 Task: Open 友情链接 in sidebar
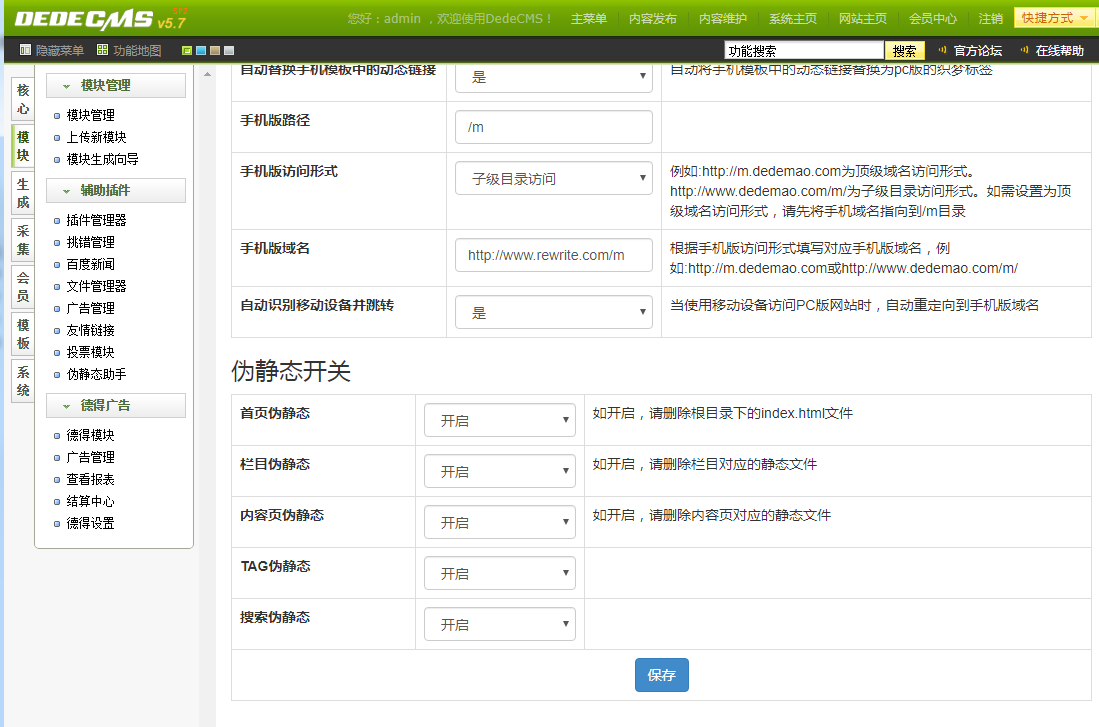pyautogui.click(x=90, y=330)
